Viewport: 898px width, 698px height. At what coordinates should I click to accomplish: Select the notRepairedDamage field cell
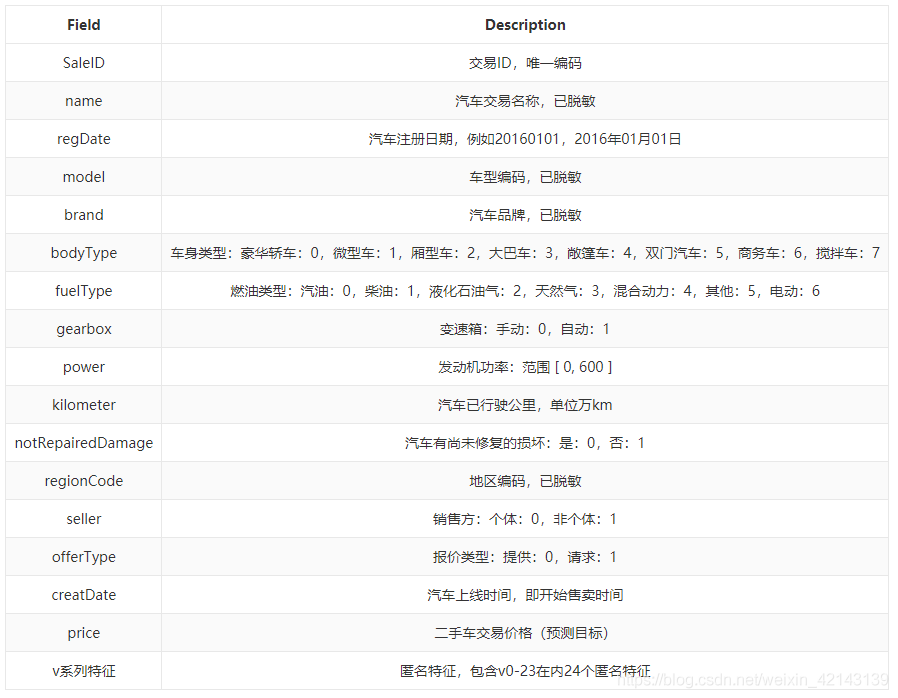click(83, 442)
